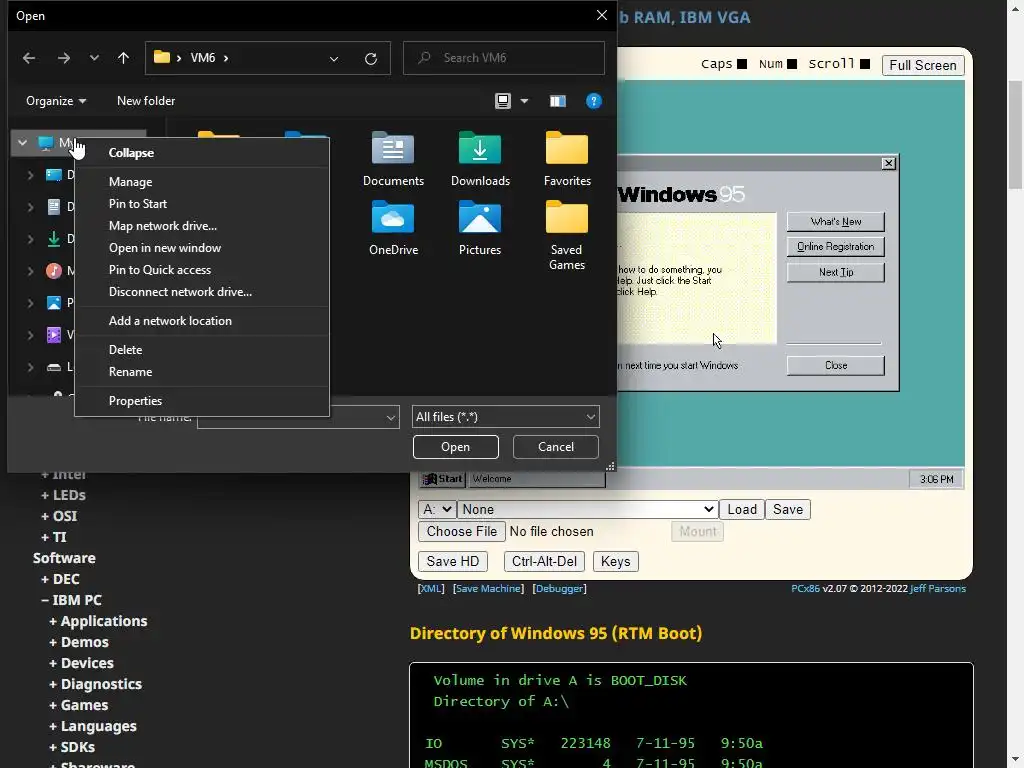Click Cancel button in dialog

[556, 447]
